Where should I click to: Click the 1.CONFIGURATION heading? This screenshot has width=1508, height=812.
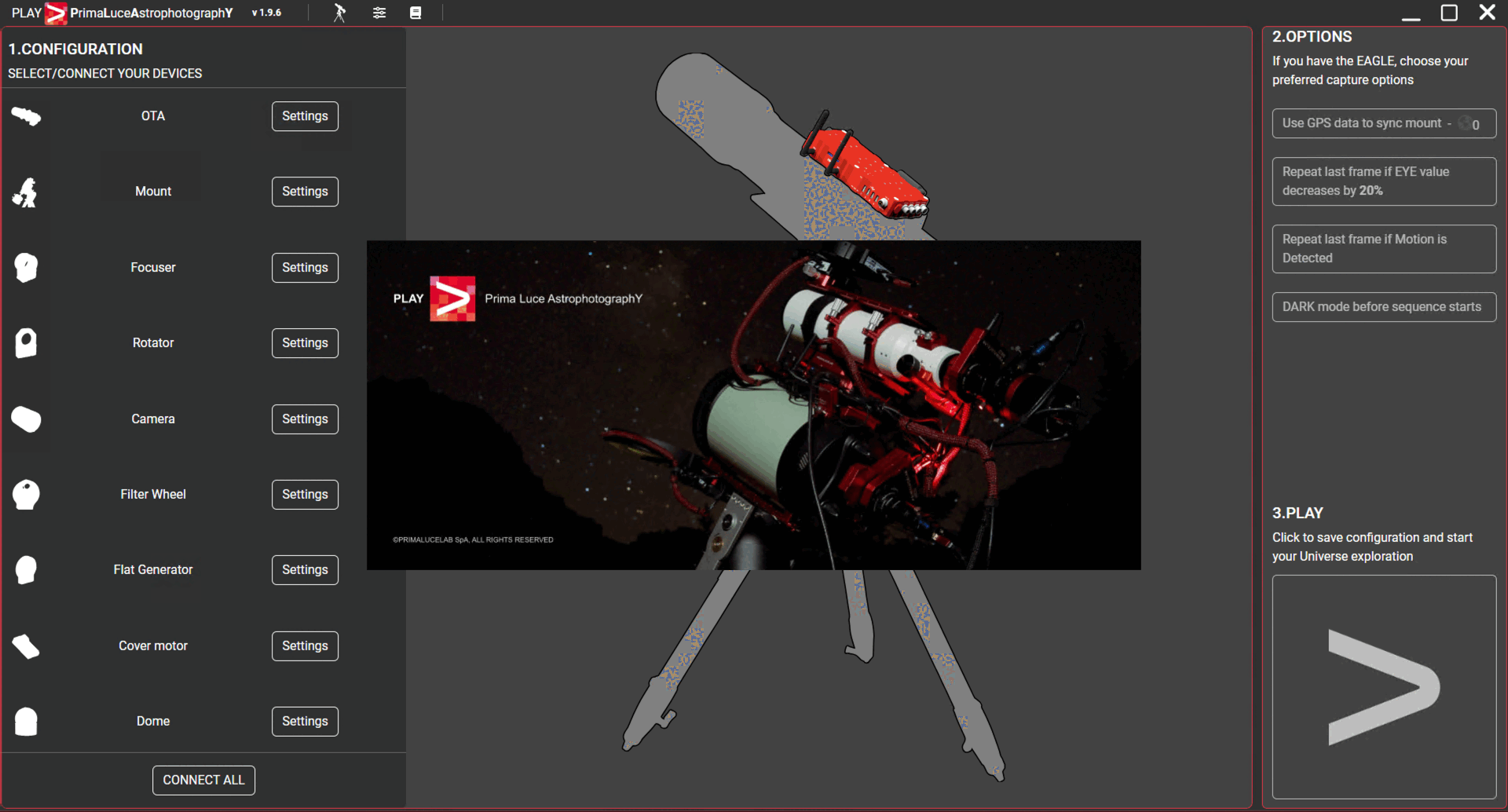(75, 49)
